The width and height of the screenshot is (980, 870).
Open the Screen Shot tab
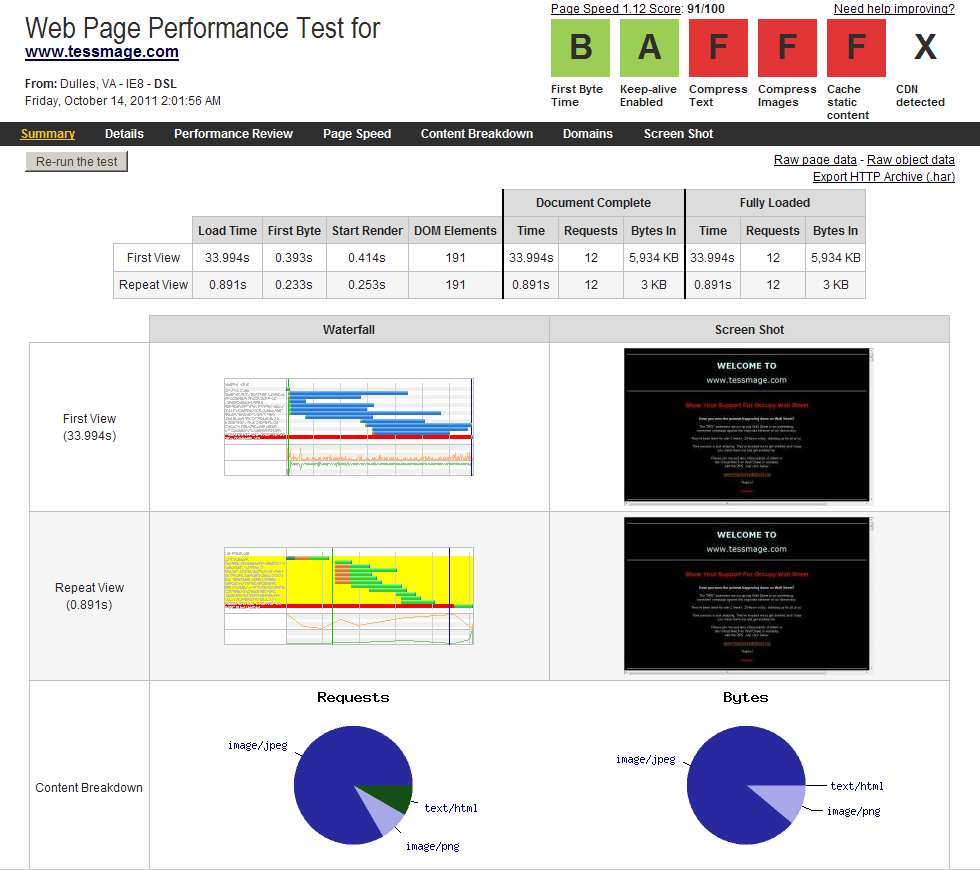[678, 134]
